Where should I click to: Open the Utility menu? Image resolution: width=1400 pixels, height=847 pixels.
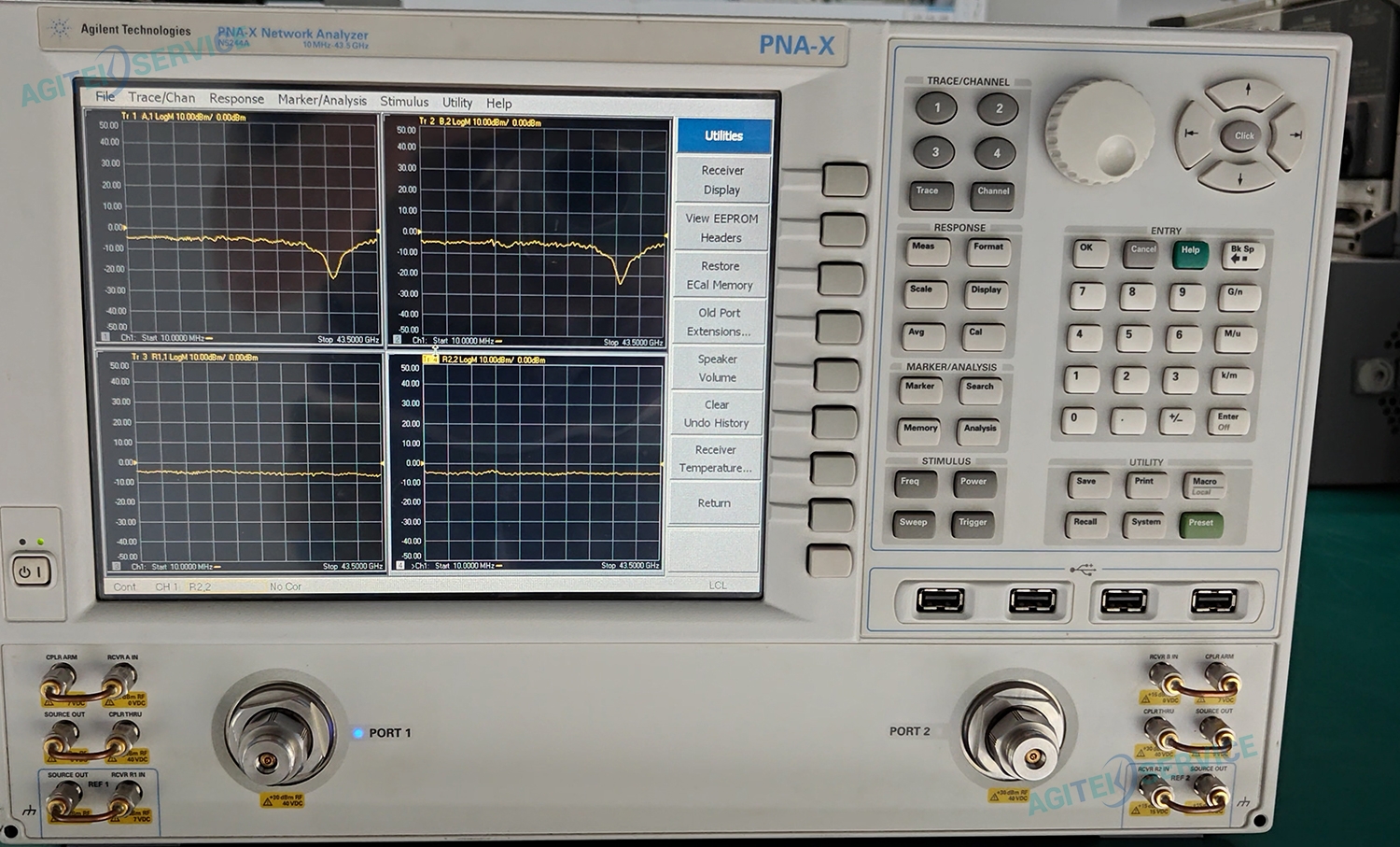pos(457,102)
